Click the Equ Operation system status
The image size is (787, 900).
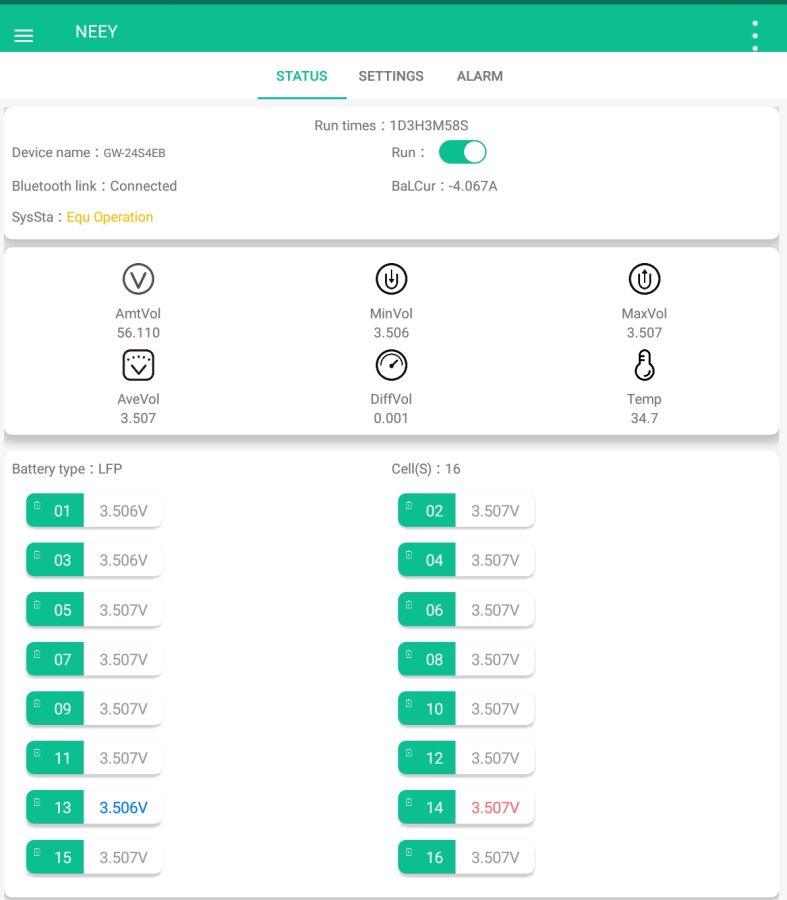(x=110, y=217)
